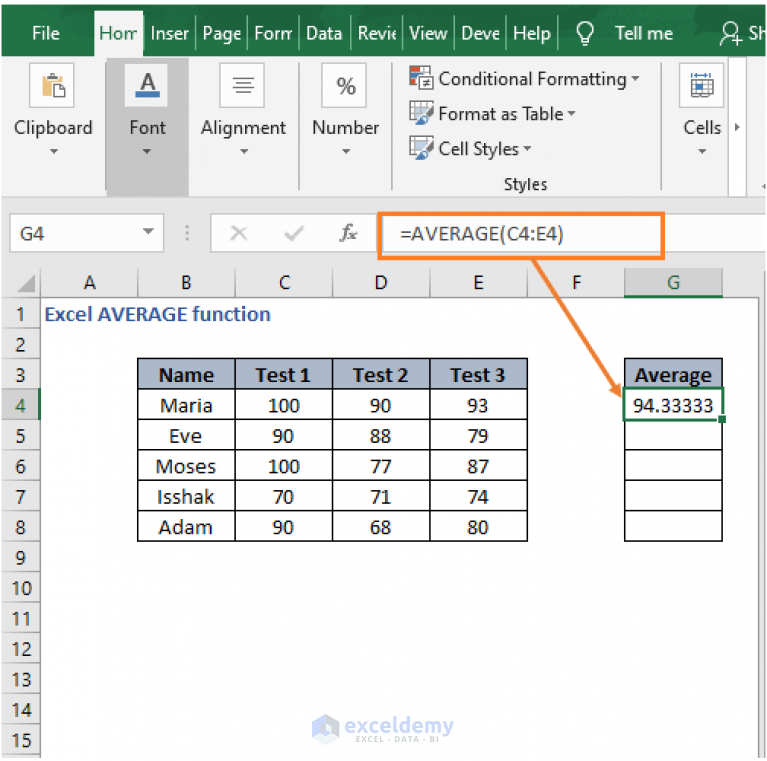Expand the Clipboard group dropdown arrow

click(54, 152)
